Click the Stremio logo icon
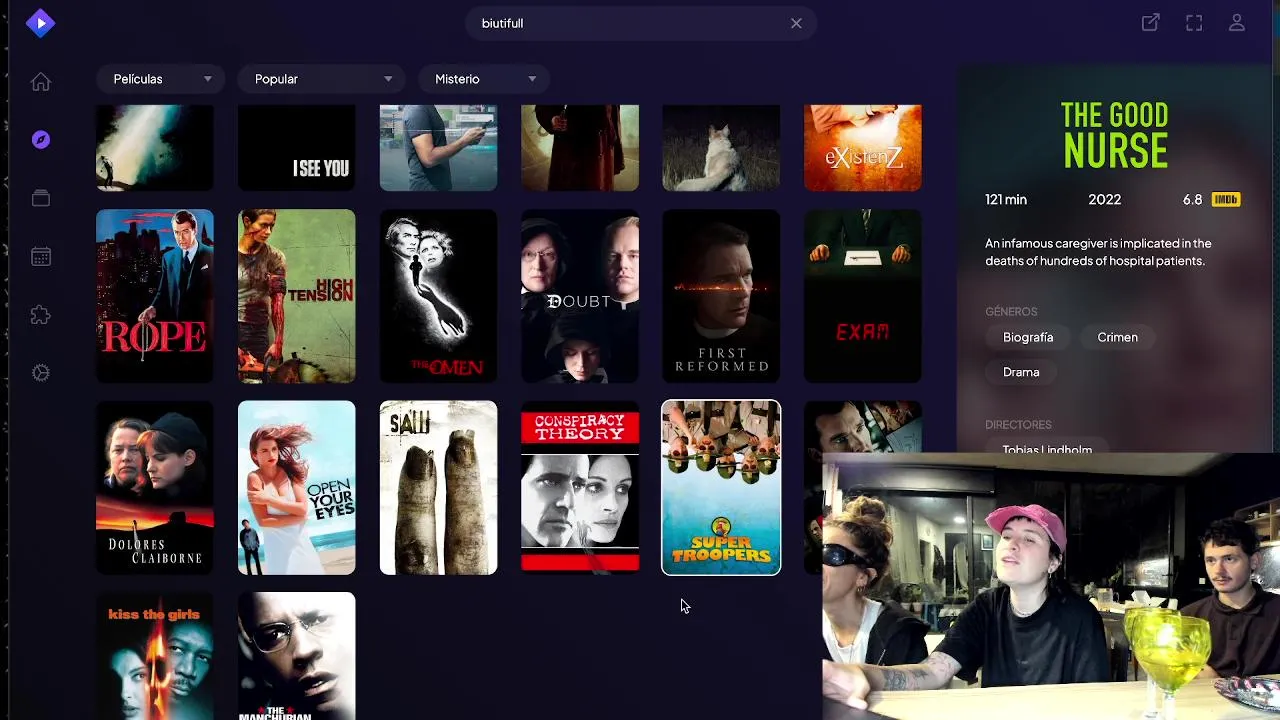The height and width of the screenshot is (720, 1280). click(40, 22)
